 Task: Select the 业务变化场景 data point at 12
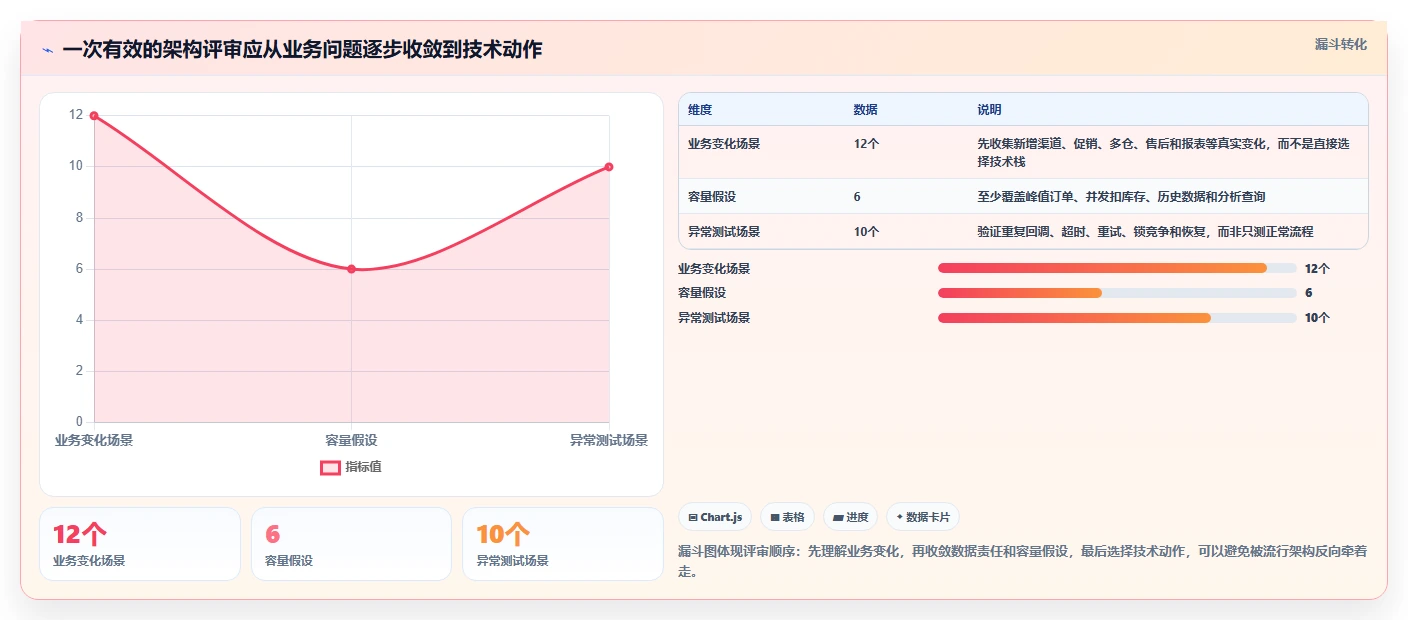94,116
